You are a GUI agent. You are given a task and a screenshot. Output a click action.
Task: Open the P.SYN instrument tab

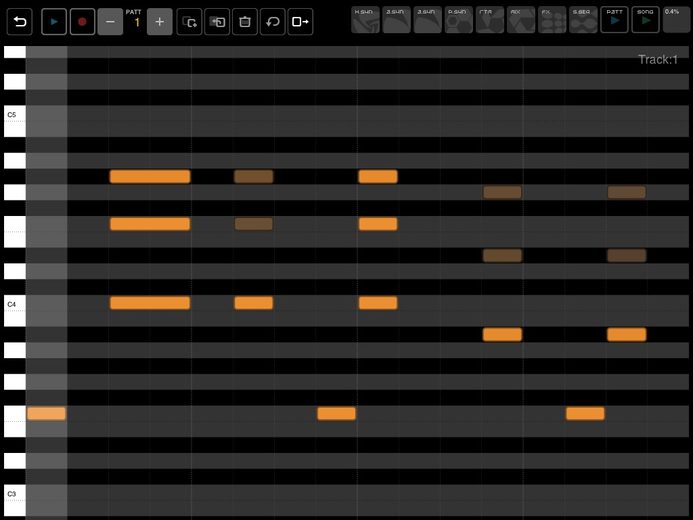459,20
